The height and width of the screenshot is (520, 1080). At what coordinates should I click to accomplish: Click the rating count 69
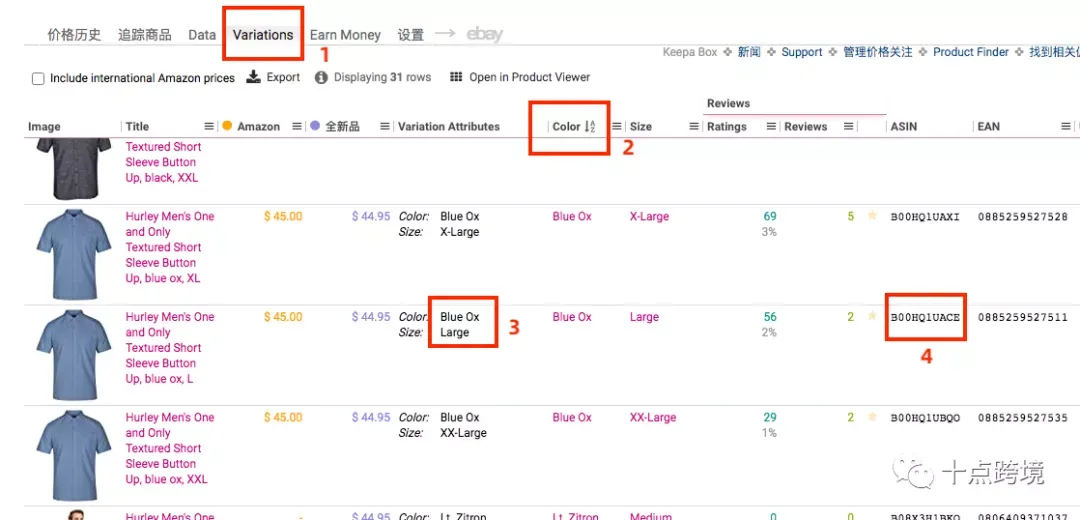(769, 216)
